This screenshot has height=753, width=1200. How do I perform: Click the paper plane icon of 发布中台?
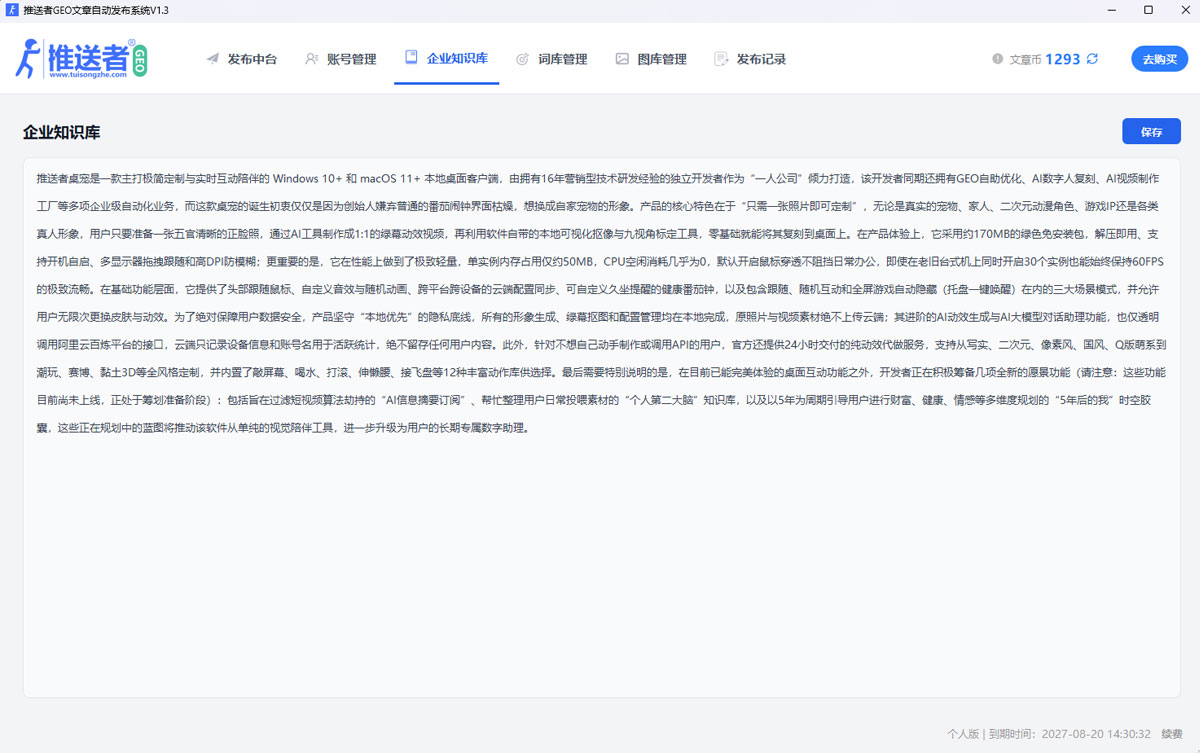pyautogui.click(x=212, y=59)
